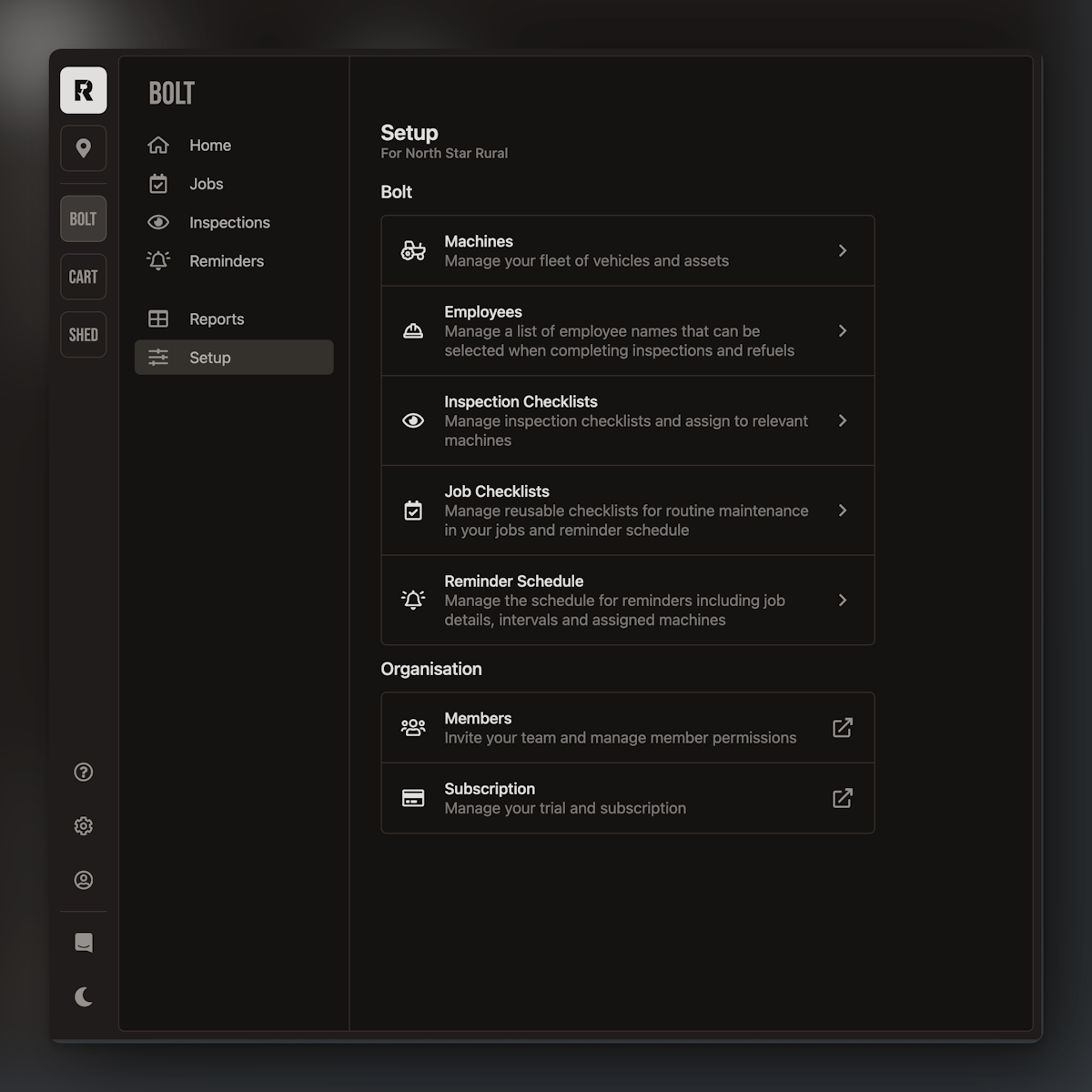This screenshot has width=1092, height=1092.
Task: Open Members to invite your team
Action: click(627, 727)
